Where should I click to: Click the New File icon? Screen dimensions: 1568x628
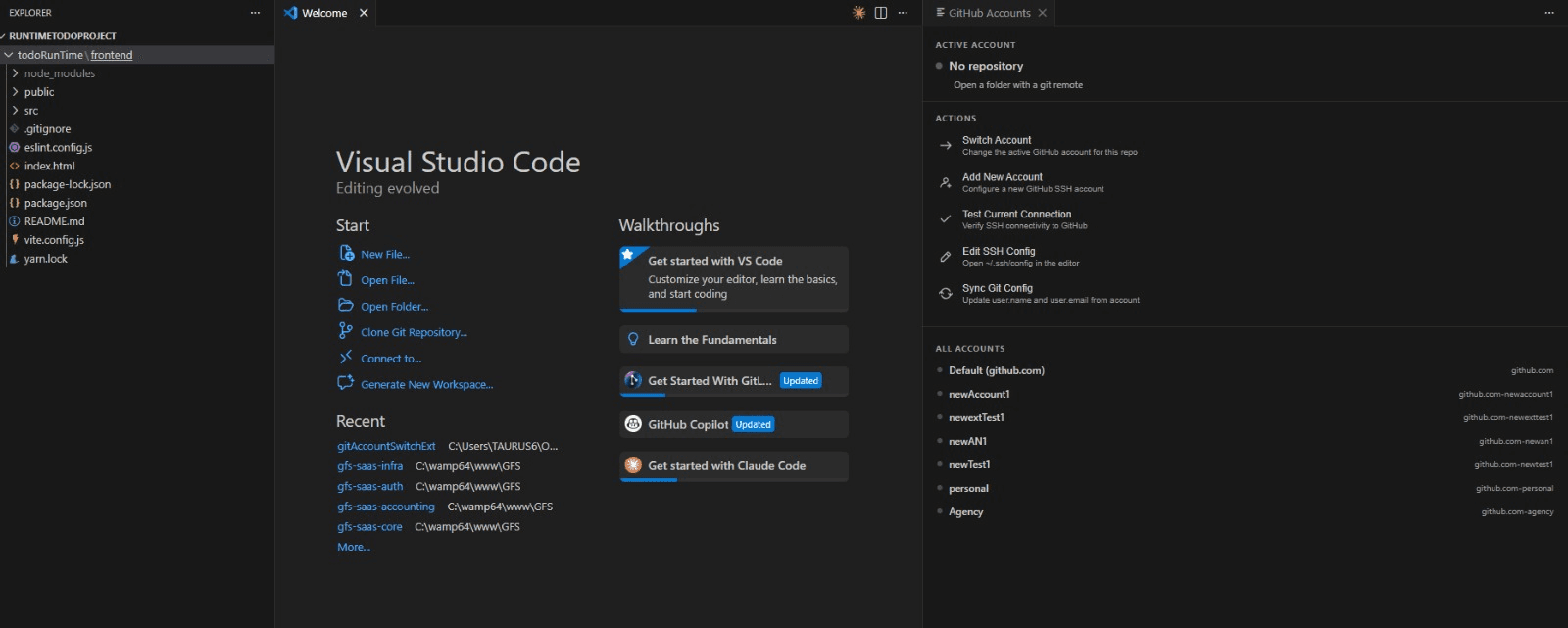[x=346, y=253]
